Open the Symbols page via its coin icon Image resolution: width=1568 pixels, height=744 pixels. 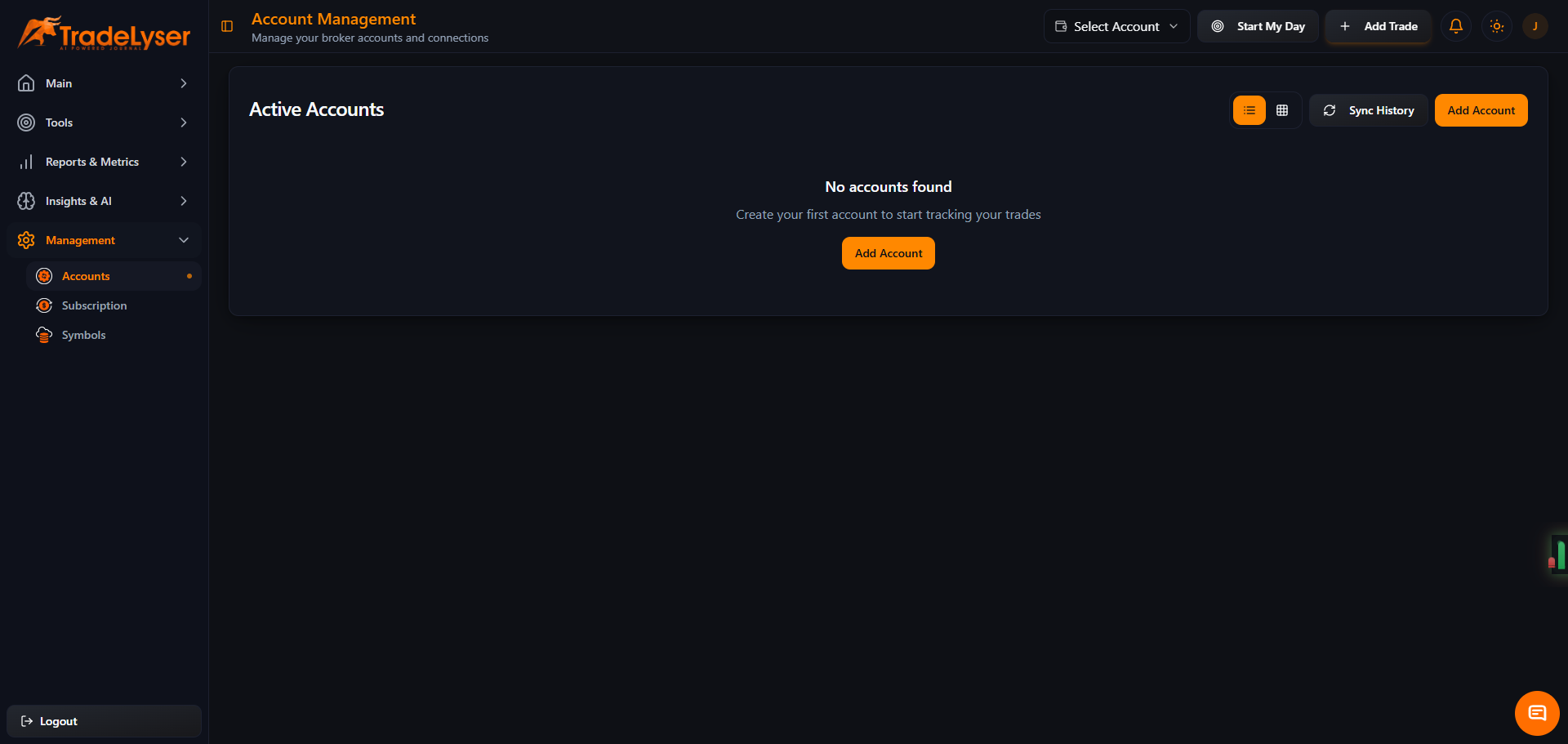(x=44, y=335)
